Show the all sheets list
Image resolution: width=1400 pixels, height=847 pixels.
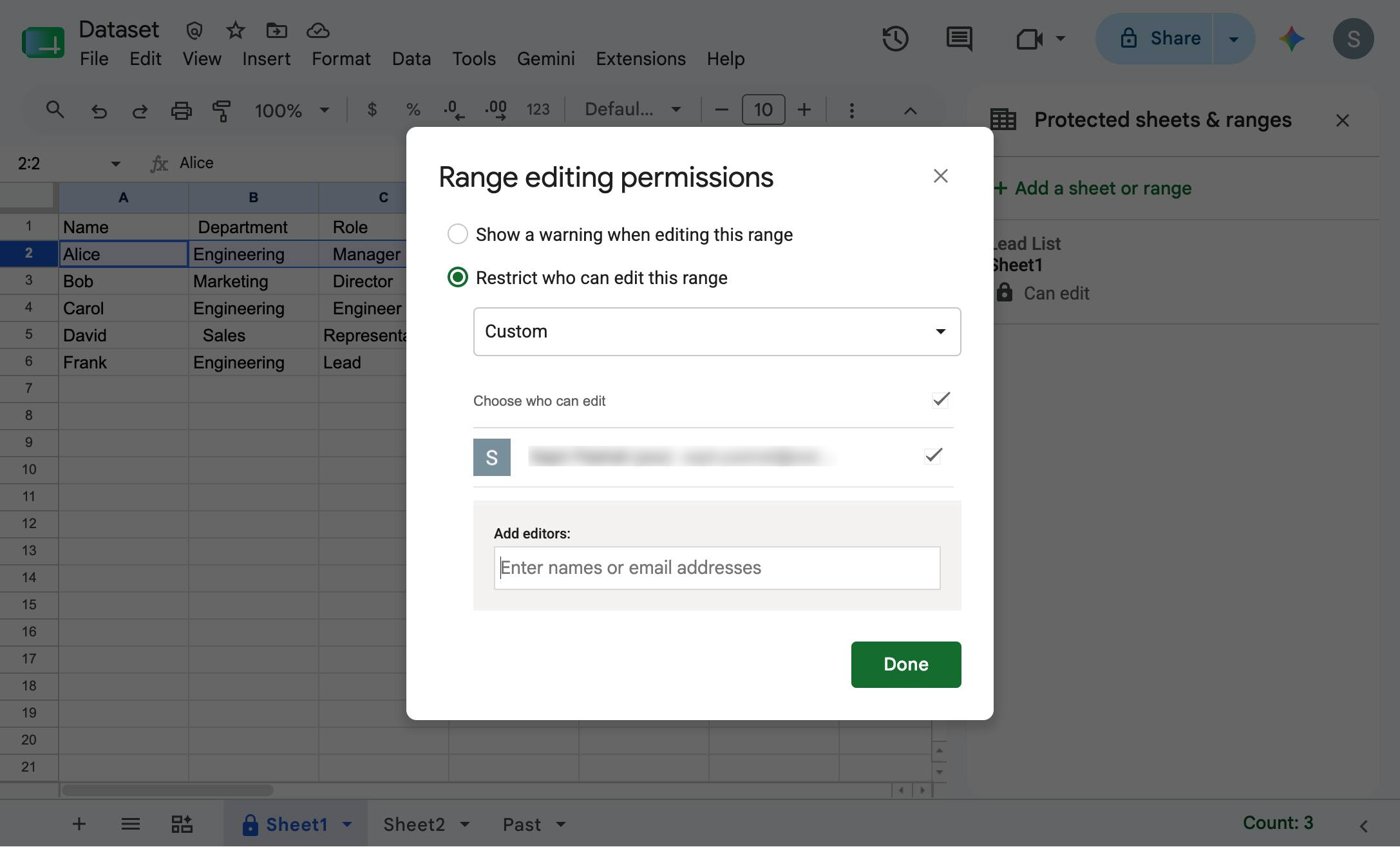(130, 824)
